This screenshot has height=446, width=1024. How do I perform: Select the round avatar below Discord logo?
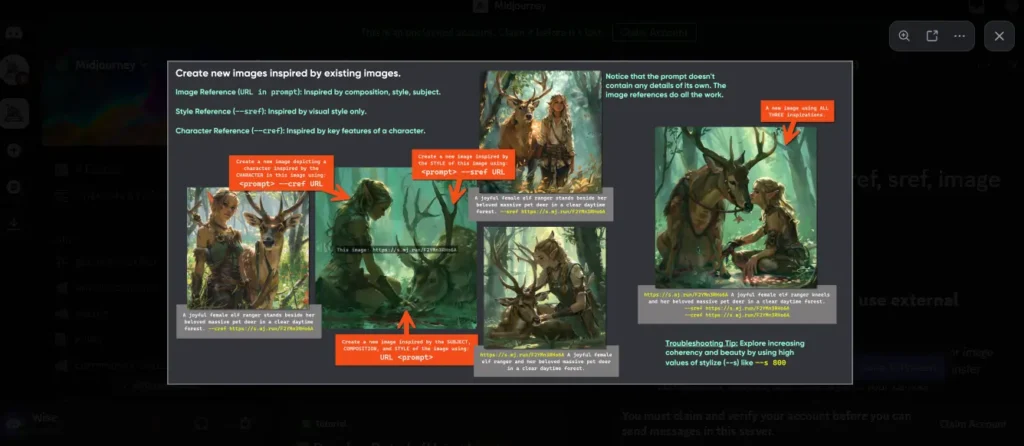[14, 70]
